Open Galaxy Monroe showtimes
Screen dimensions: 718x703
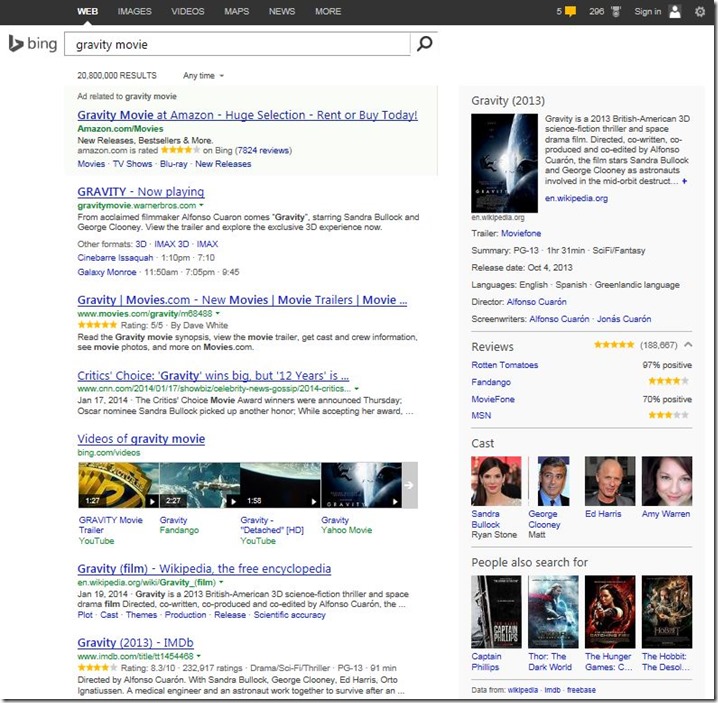[x=107, y=272]
